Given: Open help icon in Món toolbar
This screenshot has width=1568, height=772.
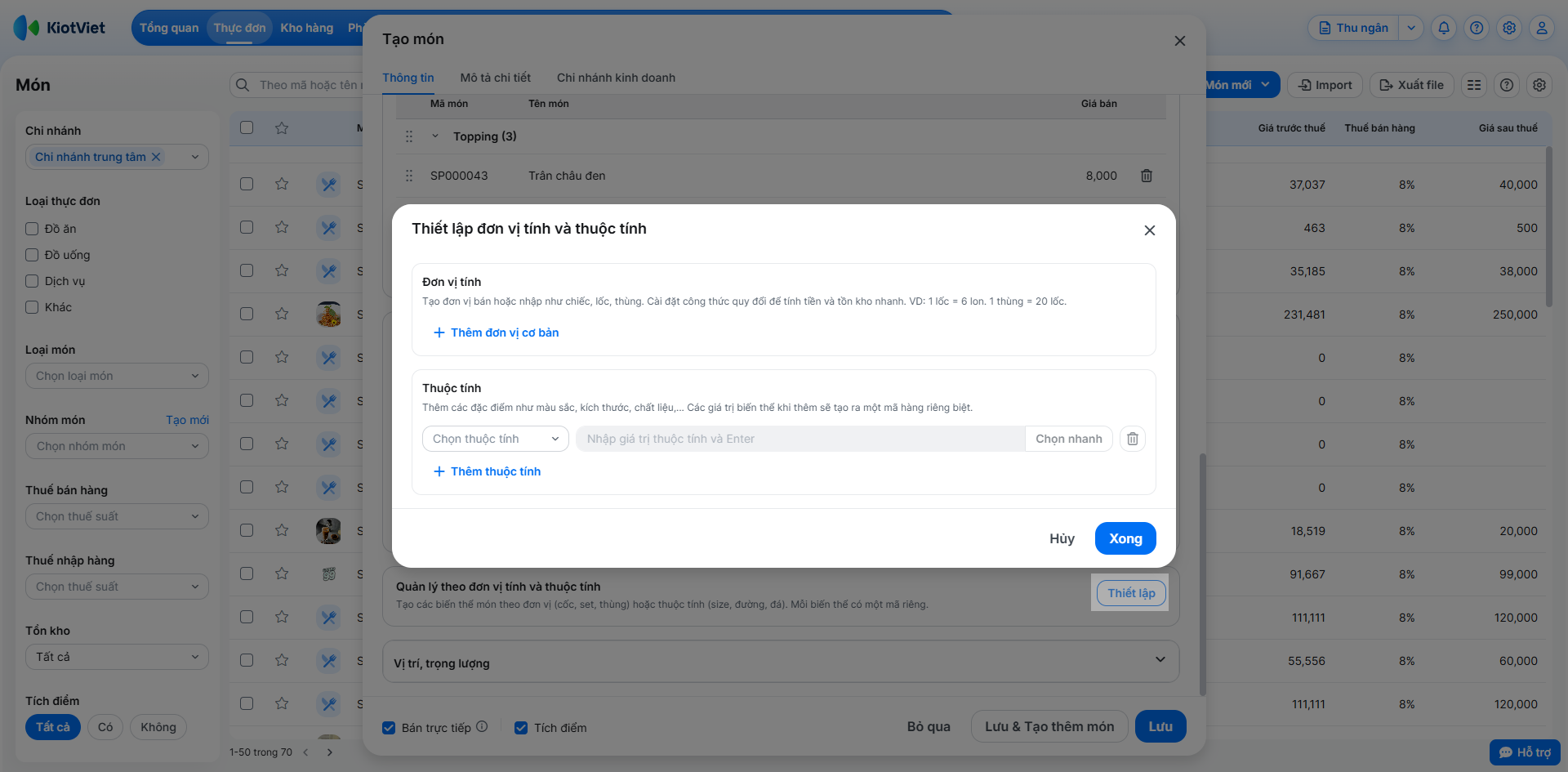Looking at the screenshot, I should [1507, 85].
